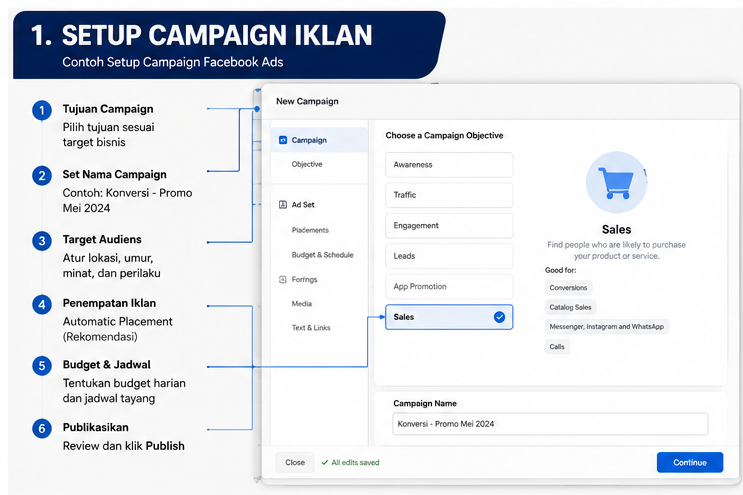Open Placements in the sidebar

[x=310, y=230]
